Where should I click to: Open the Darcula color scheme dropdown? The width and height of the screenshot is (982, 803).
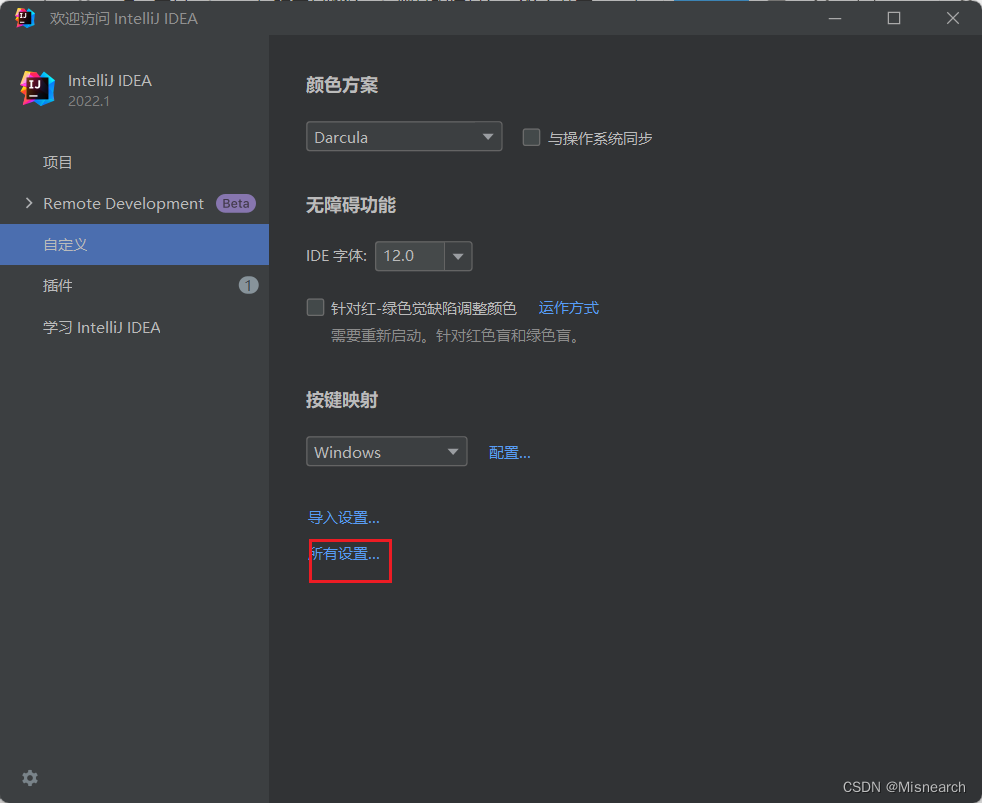click(404, 137)
